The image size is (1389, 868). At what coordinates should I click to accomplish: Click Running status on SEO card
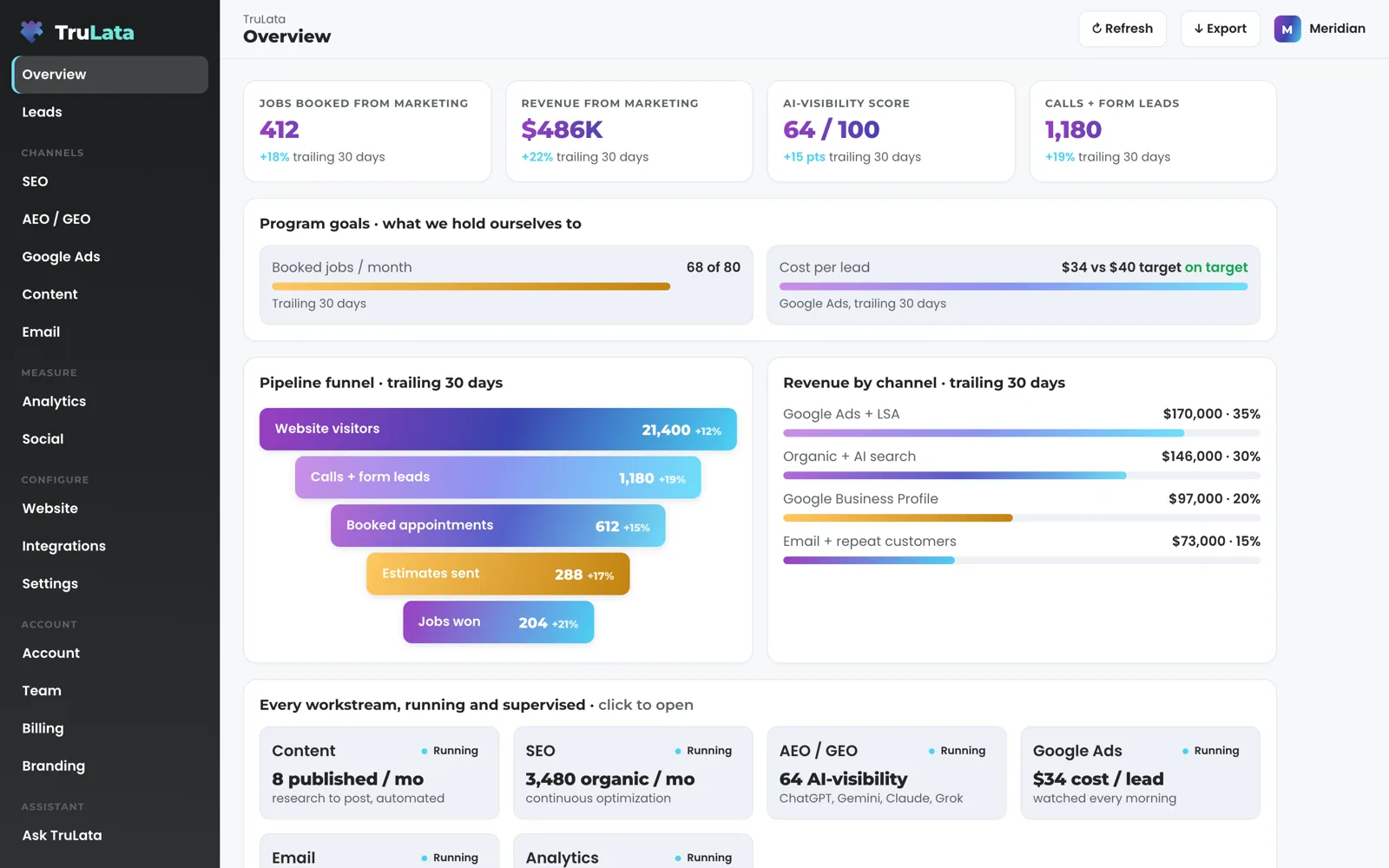point(703,751)
